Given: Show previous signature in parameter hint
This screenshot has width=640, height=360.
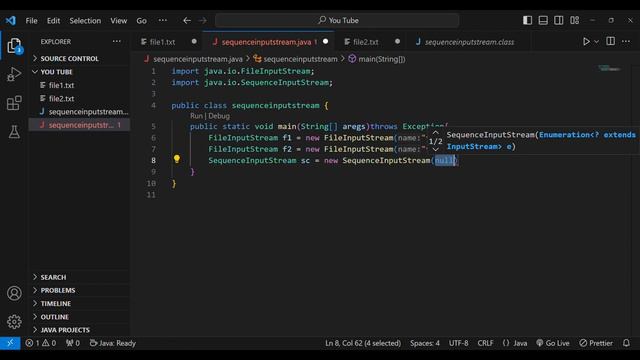Looking at the screenshot, I should (436, 133).
